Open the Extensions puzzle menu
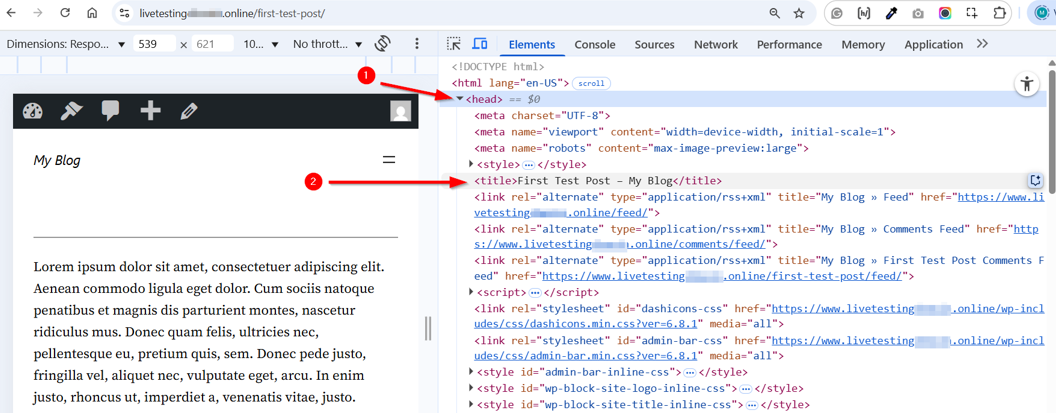 [x=999, y=13]
